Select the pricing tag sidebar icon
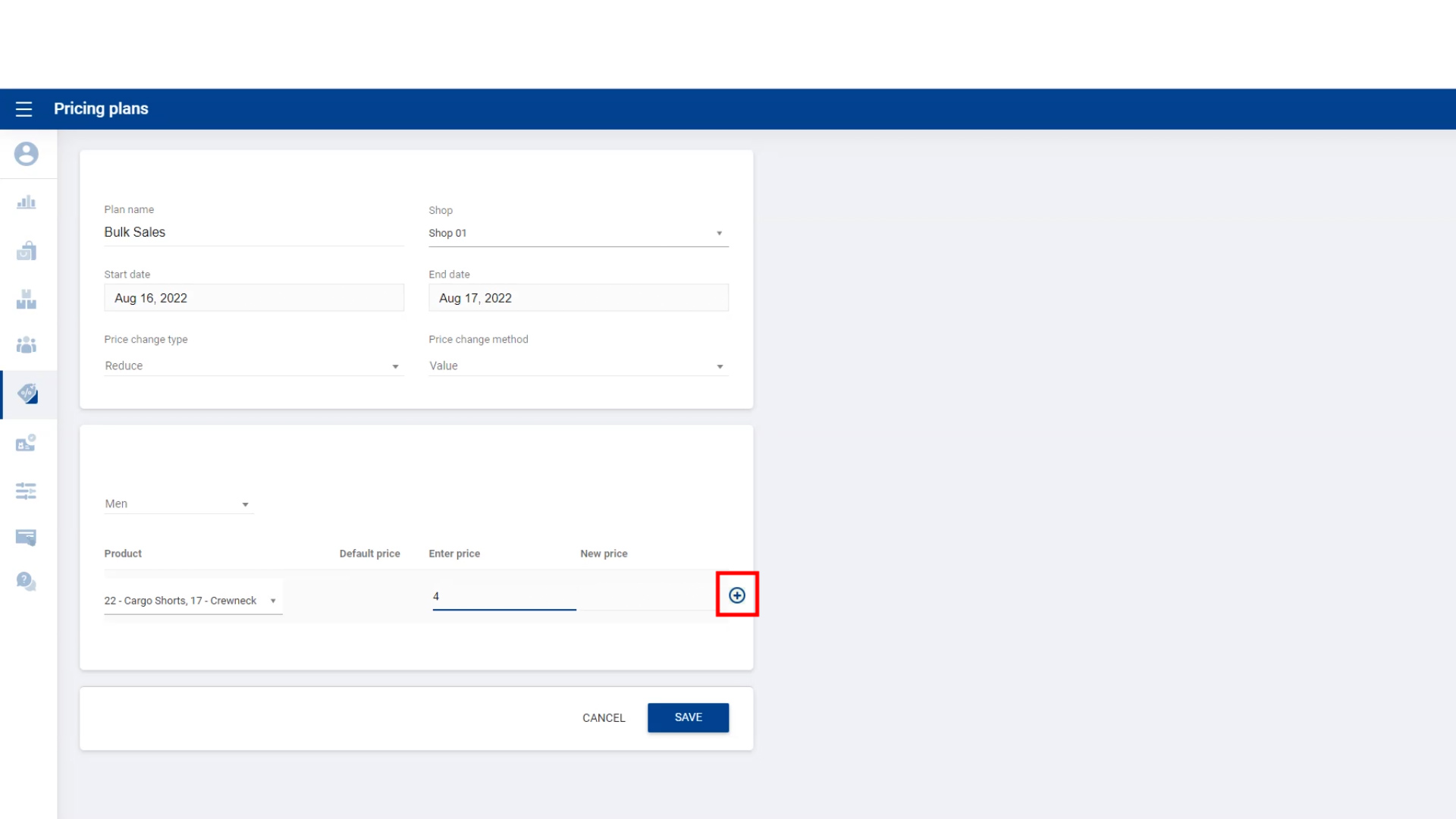The width and height of the screenshot is (1456, 819). tap(27, 394)
